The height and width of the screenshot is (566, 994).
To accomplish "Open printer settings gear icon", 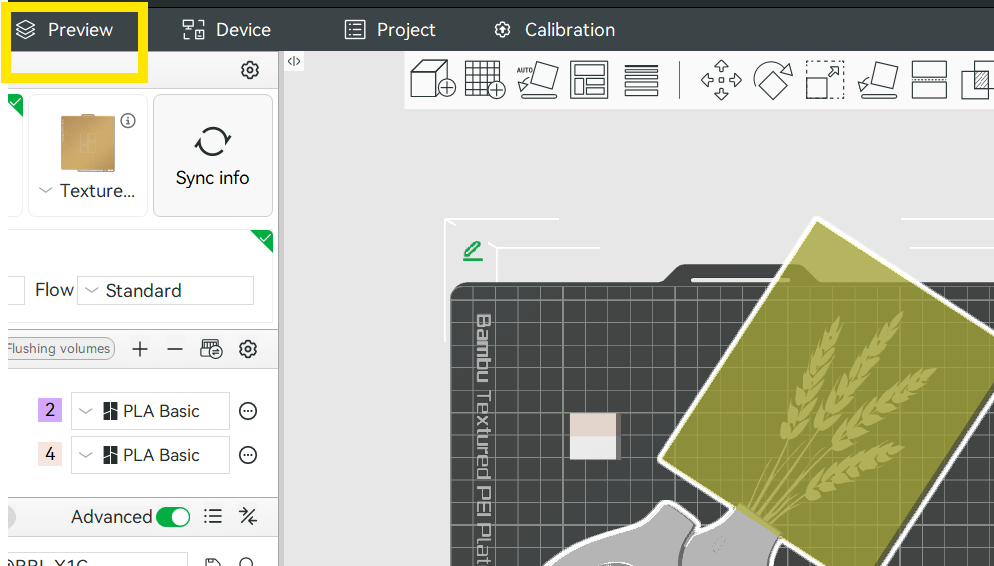I will click(250, 70).
